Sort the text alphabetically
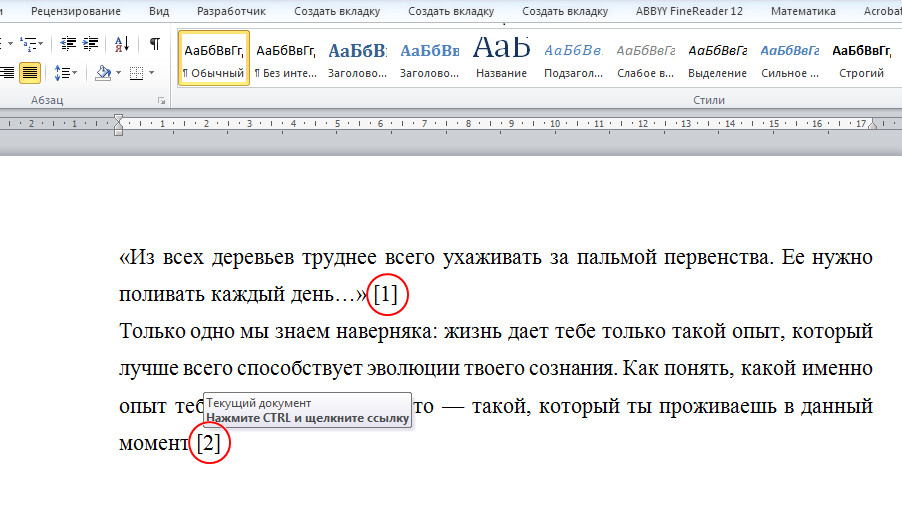The width and height of the screenshot is (902, 522). [x=121, y=44]
